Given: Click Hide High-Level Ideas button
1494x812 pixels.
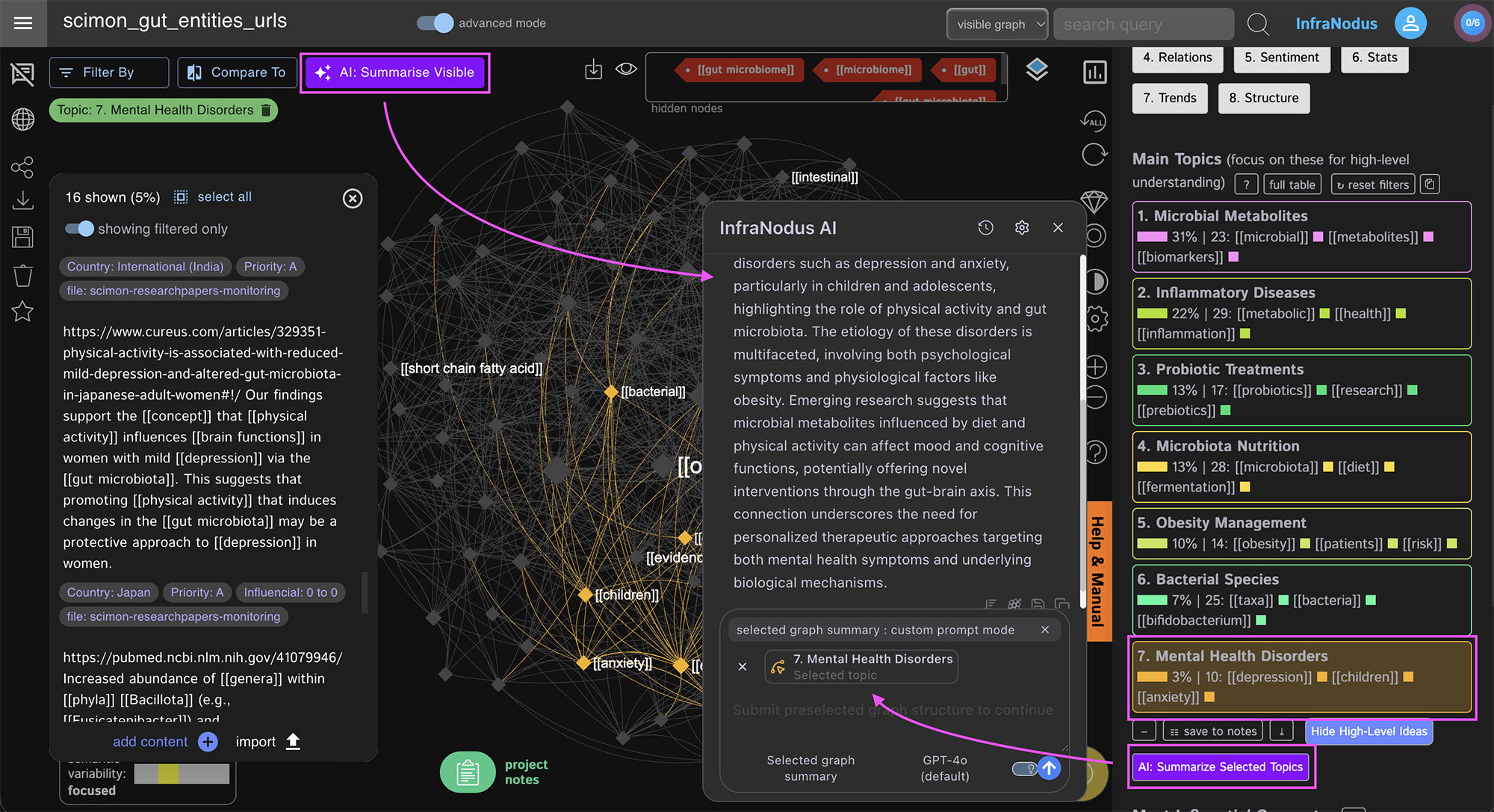Looking at the screenshot, I should pyautogui.click(x=1369, y=731).
